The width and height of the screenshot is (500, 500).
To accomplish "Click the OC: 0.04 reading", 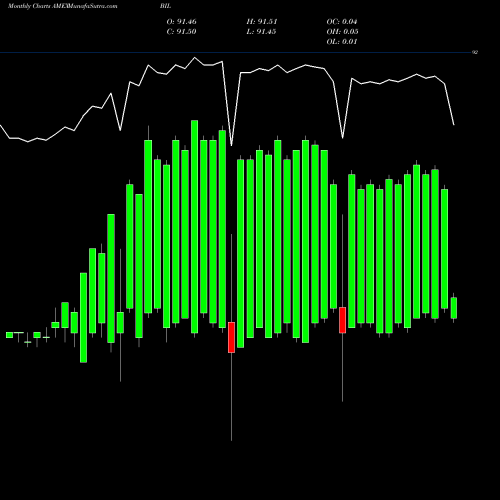I will (342, 22).
